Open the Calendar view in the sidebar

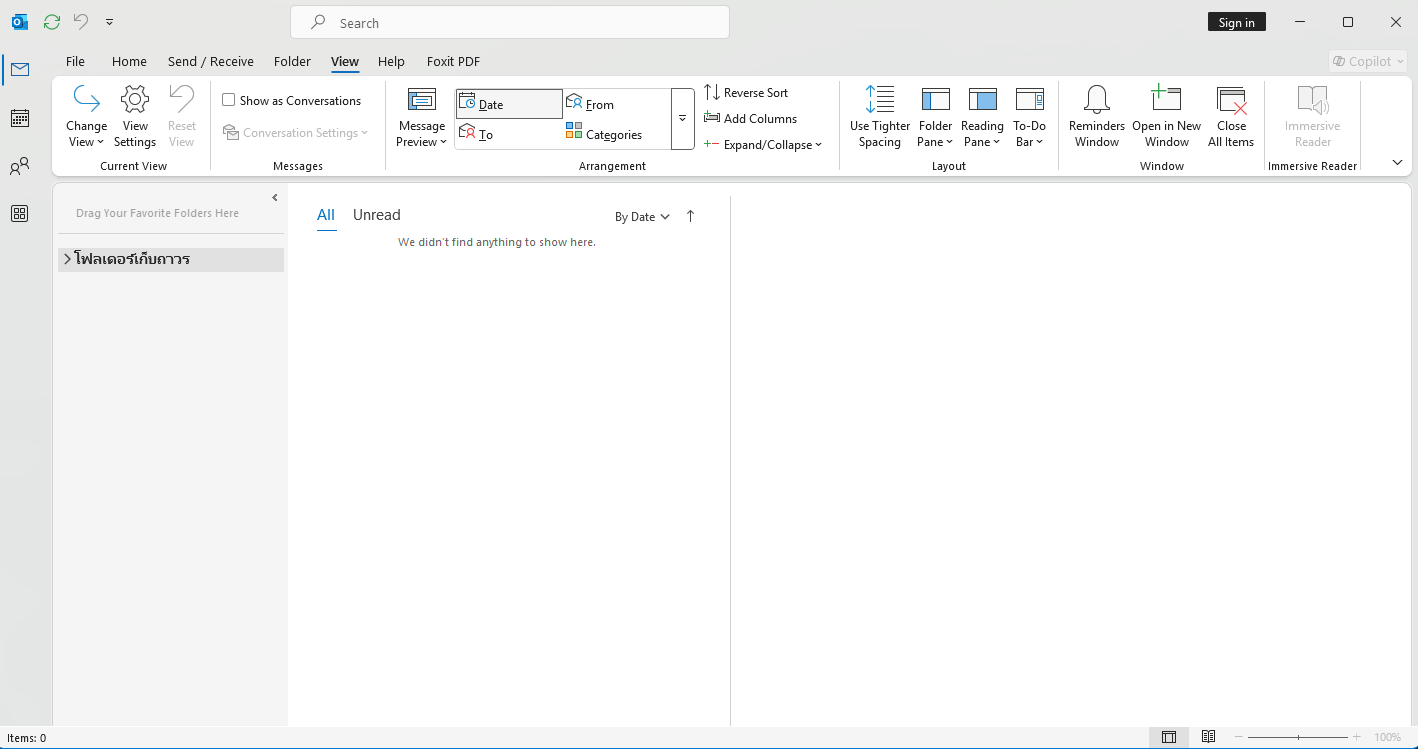coord(19,118)
